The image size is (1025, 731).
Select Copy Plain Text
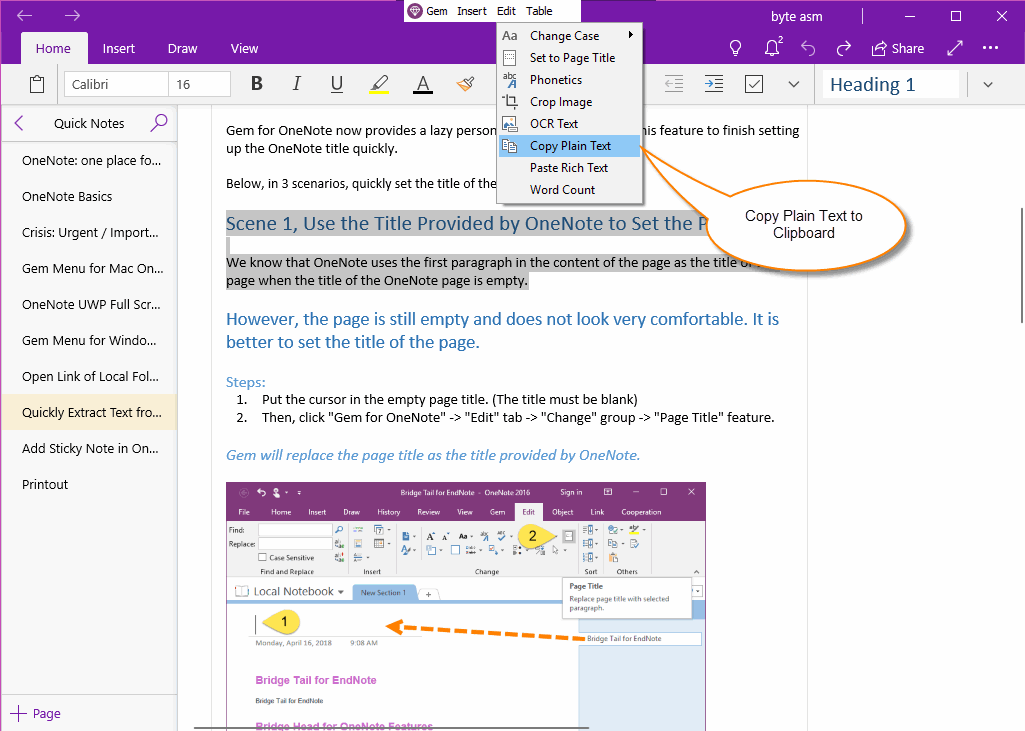click(x=569, y=146)
